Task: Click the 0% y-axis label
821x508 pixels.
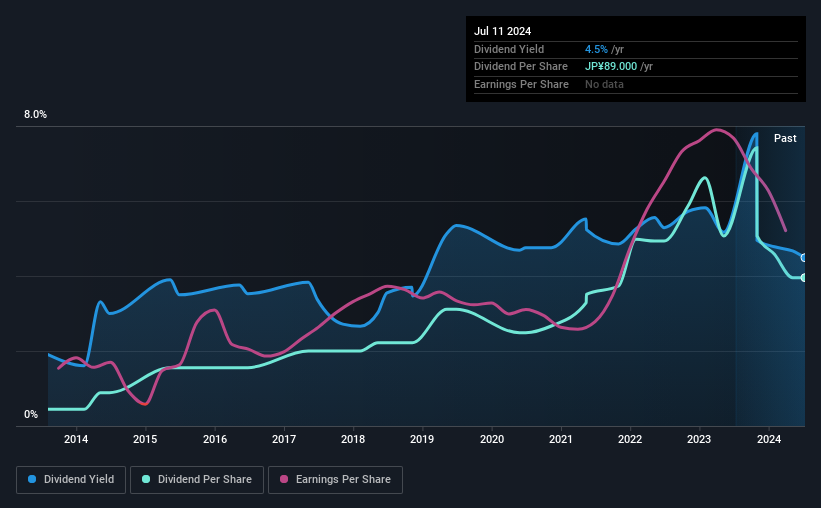Action: pos(31,415)
